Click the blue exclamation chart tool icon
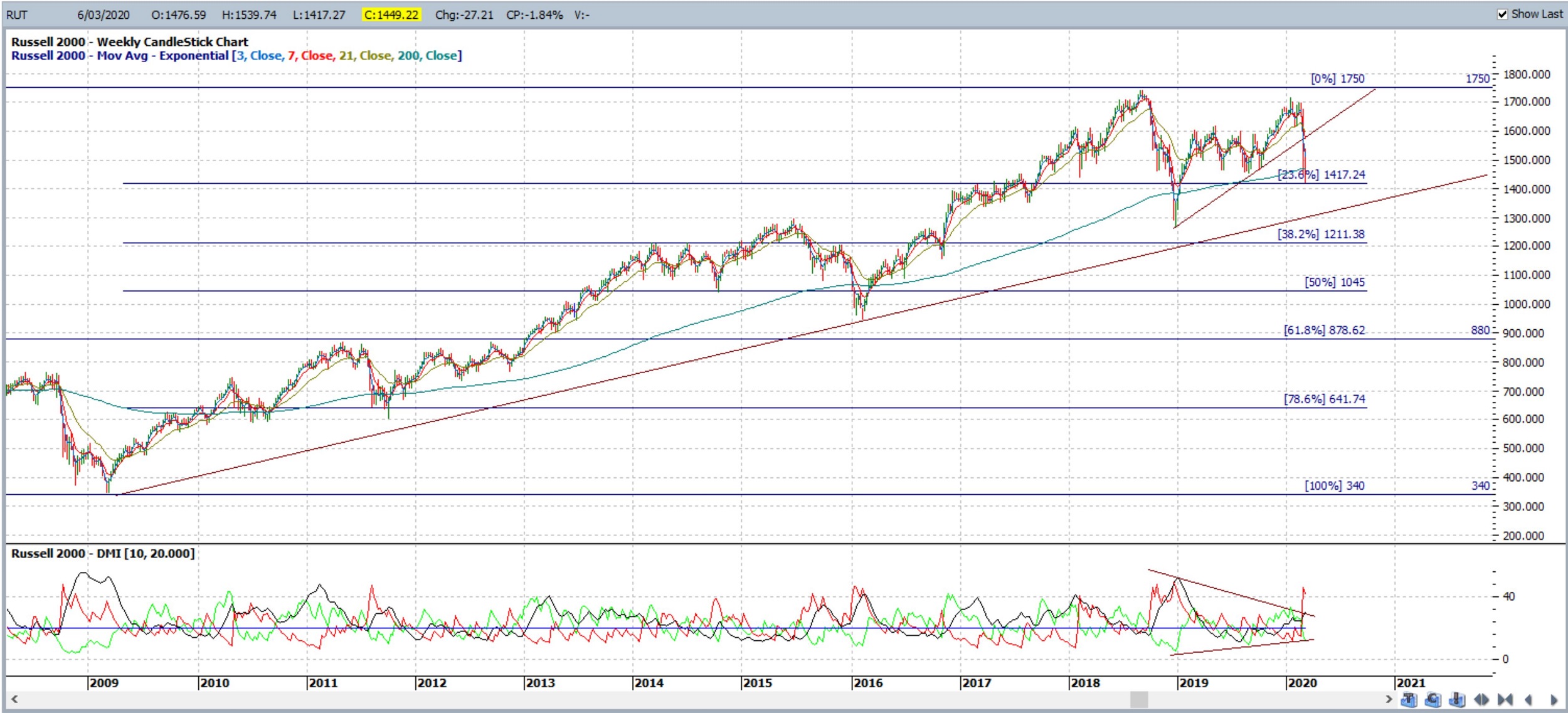1568x713 pixels. (1457, 699)
